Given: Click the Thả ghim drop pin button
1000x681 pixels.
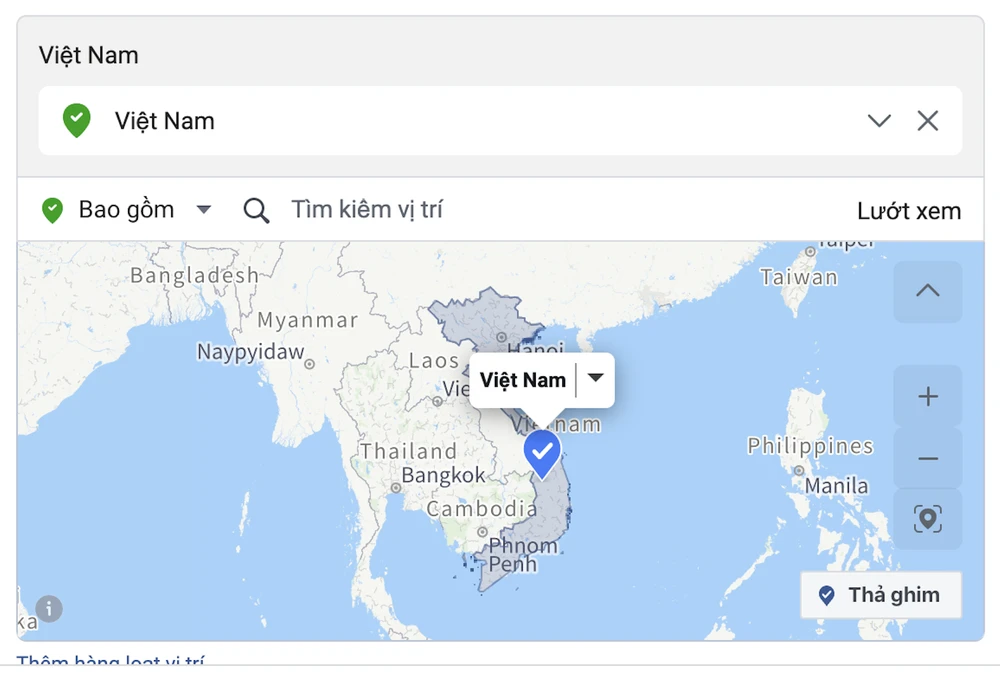Looking at the screenshot, I should [x=880, y=595].
